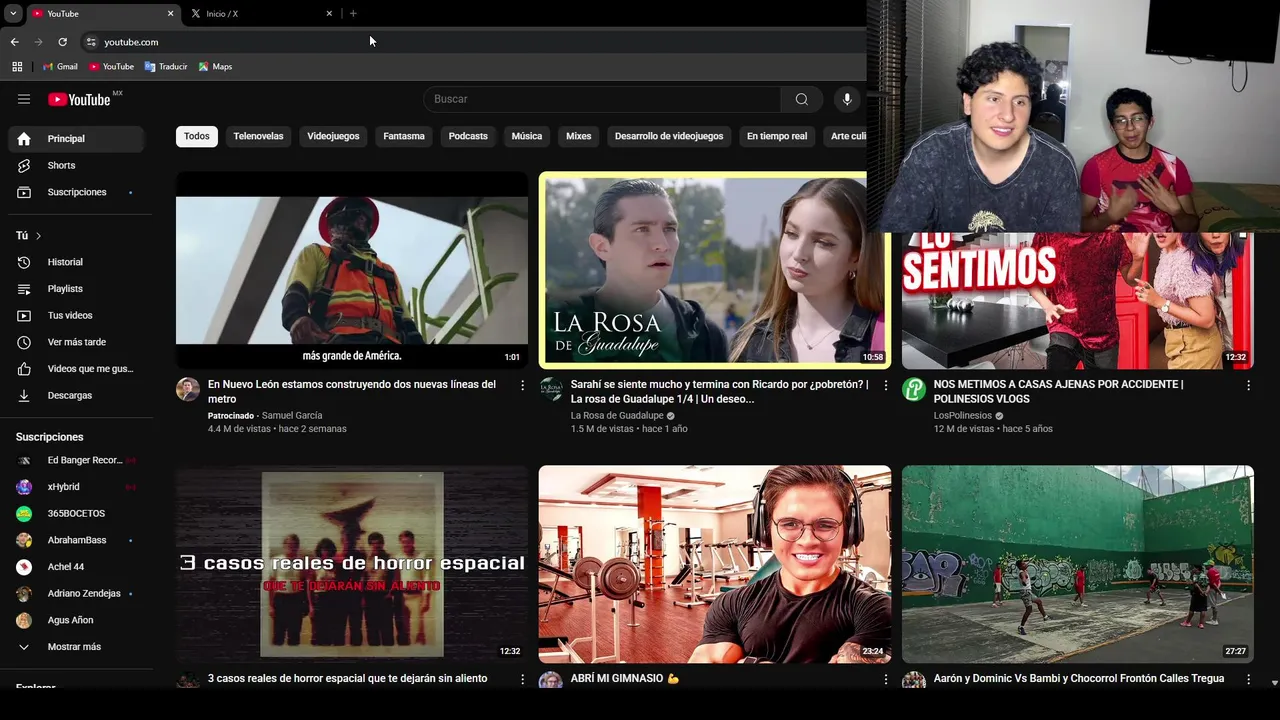Open La Rosa de Guadalupe channel link
1280x720 pixels.
coord(617,416)
